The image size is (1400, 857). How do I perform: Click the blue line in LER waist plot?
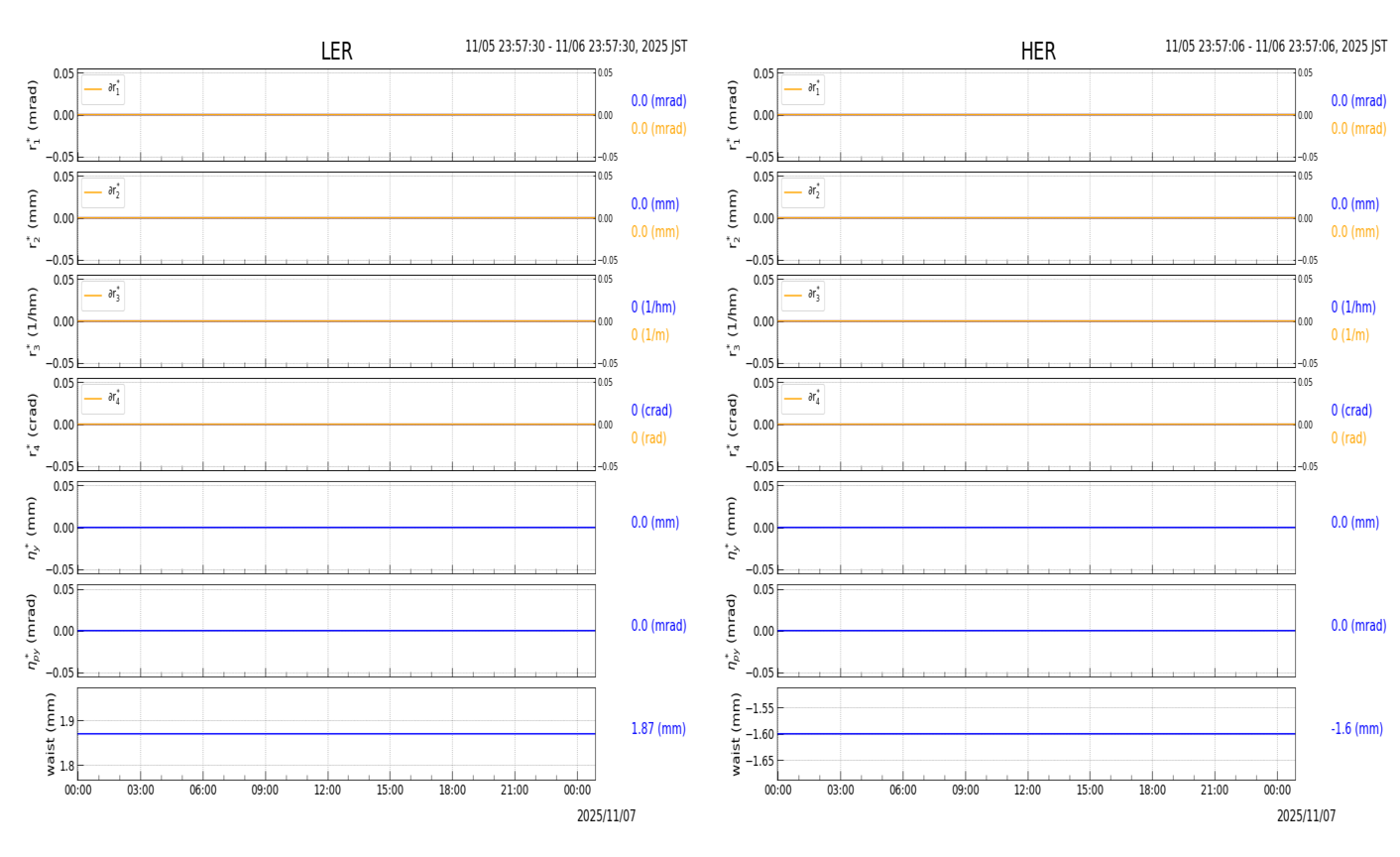[336, 734]
